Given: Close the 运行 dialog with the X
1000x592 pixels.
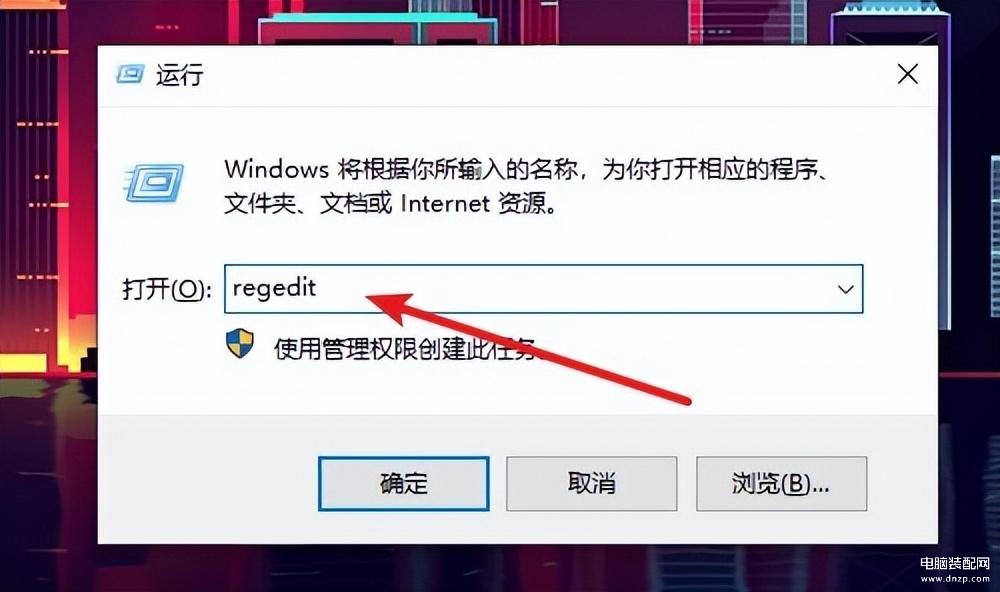Looking at the screenshot, I should point(908,74).
